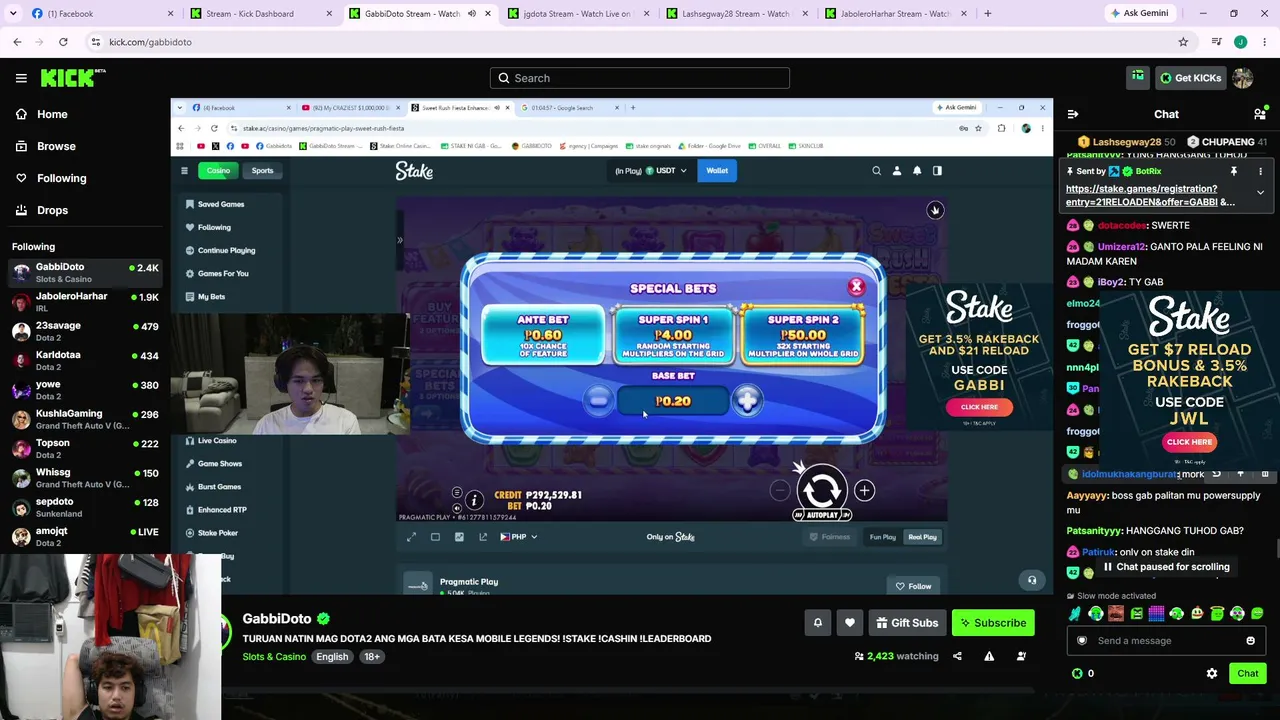Image resolution: width=1280 pixels, height=720 pixels.
Task: Open Stake Wallet button in stream
Action: (x=717, y=171)
